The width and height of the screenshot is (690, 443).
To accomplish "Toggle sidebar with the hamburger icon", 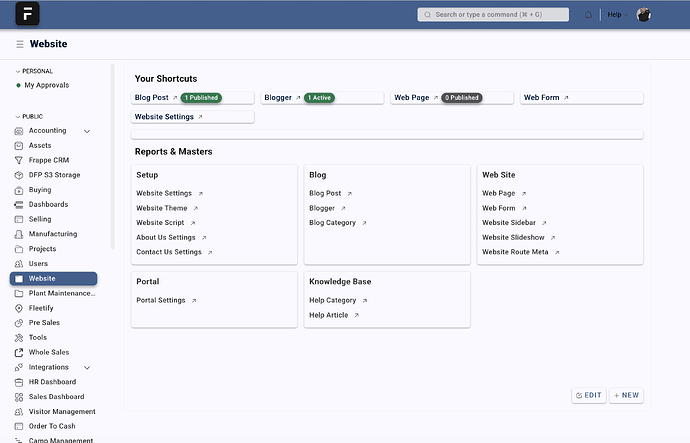I will pyautogui.click(x=20, y=44).
